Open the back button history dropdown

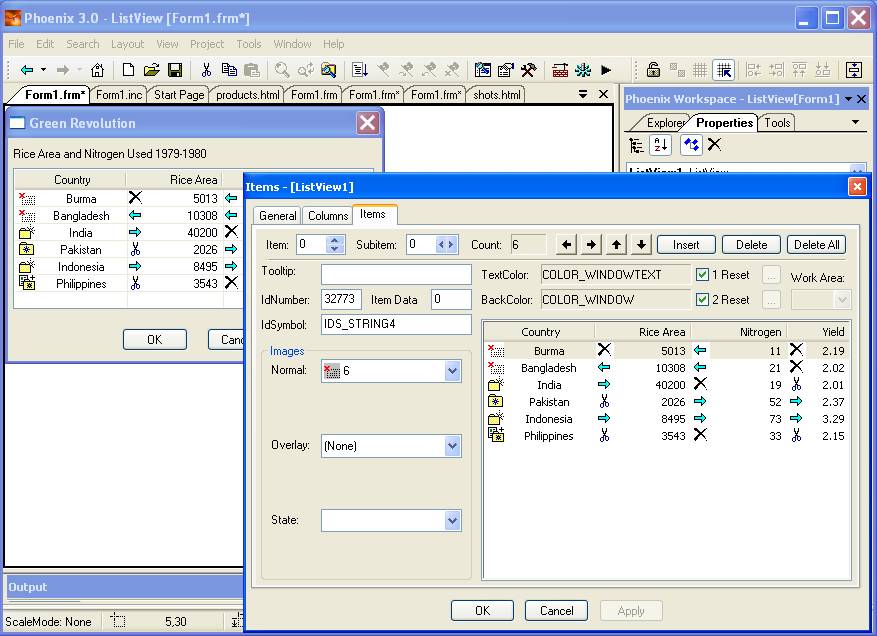click(x=43, y=70)
